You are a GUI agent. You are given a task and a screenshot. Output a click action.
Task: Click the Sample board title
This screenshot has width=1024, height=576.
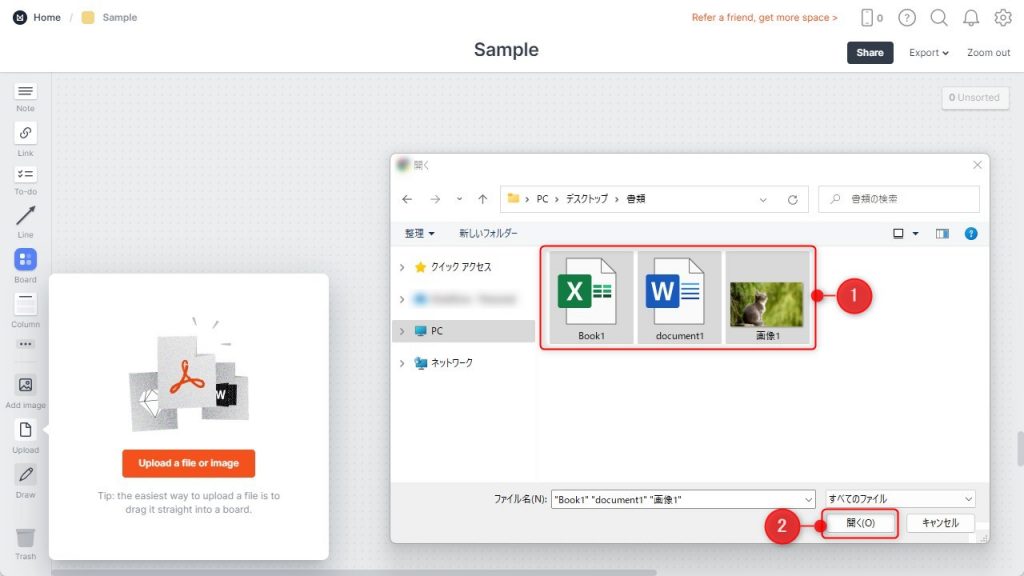coord(506,50)
